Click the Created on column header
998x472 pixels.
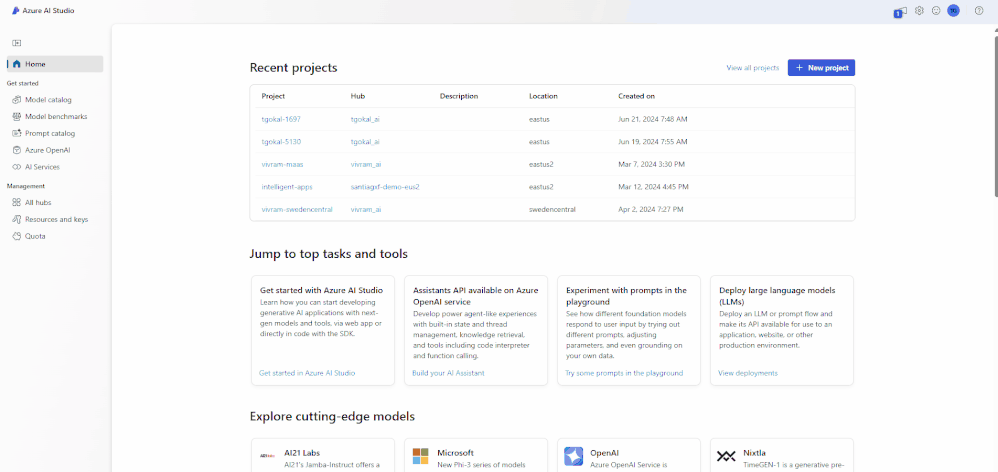[636, 96]
